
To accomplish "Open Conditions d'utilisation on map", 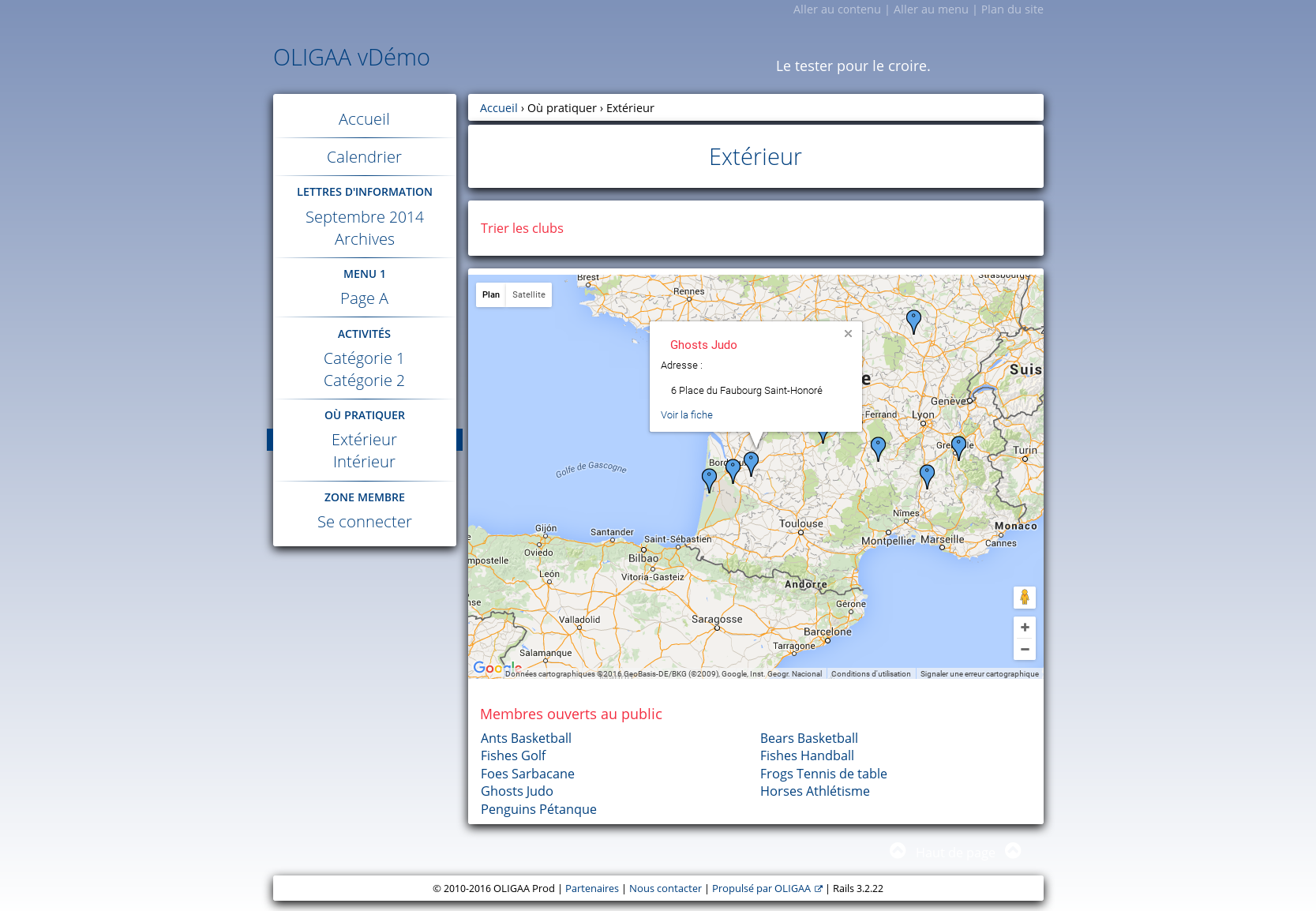I will pyautogui.click(x=871, y=674).
